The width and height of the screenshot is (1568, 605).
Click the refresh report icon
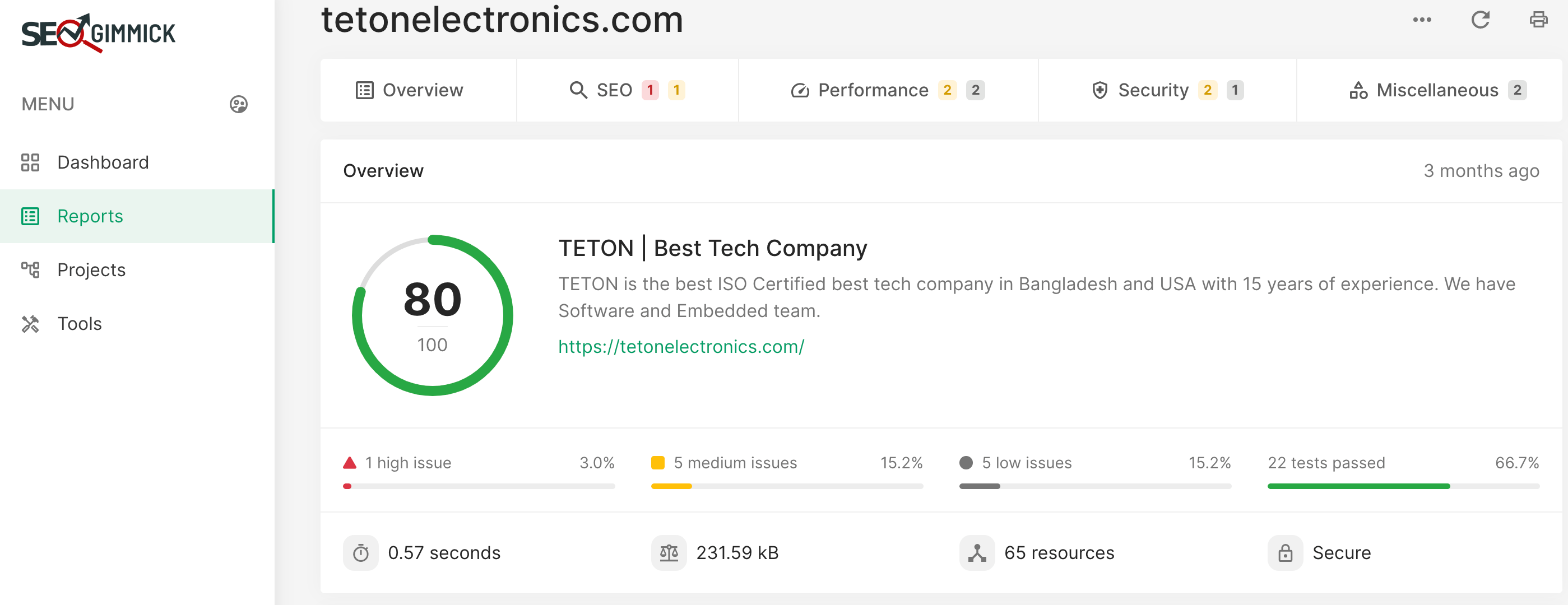click(1480, 20)
